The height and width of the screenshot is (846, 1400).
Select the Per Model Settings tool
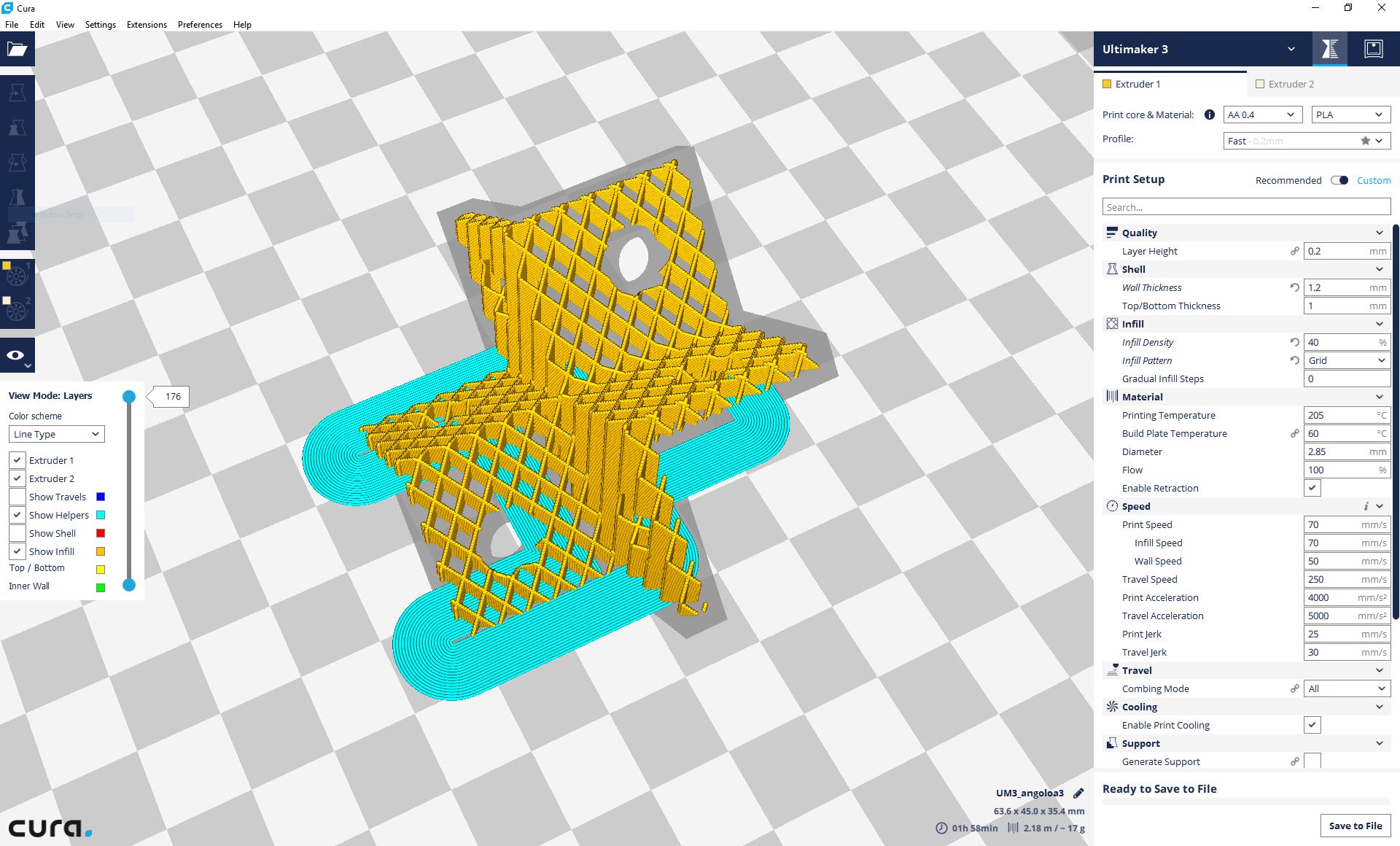point(17,233)
